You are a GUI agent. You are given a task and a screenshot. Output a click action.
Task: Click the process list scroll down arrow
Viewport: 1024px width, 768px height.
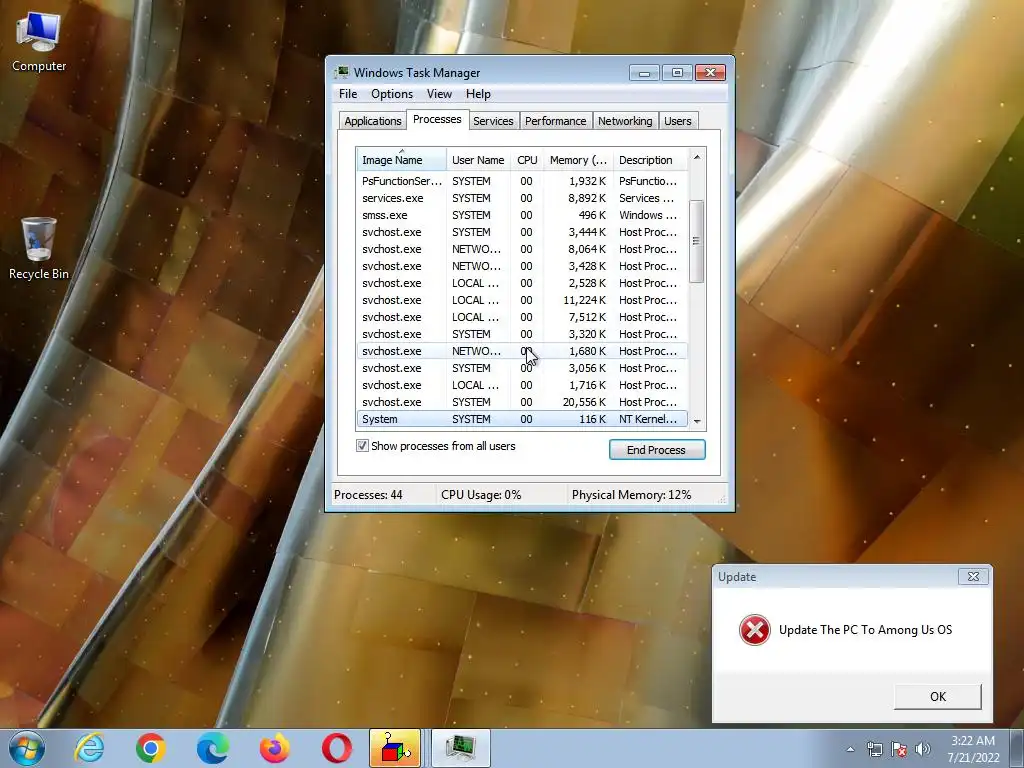click(697, 421)
